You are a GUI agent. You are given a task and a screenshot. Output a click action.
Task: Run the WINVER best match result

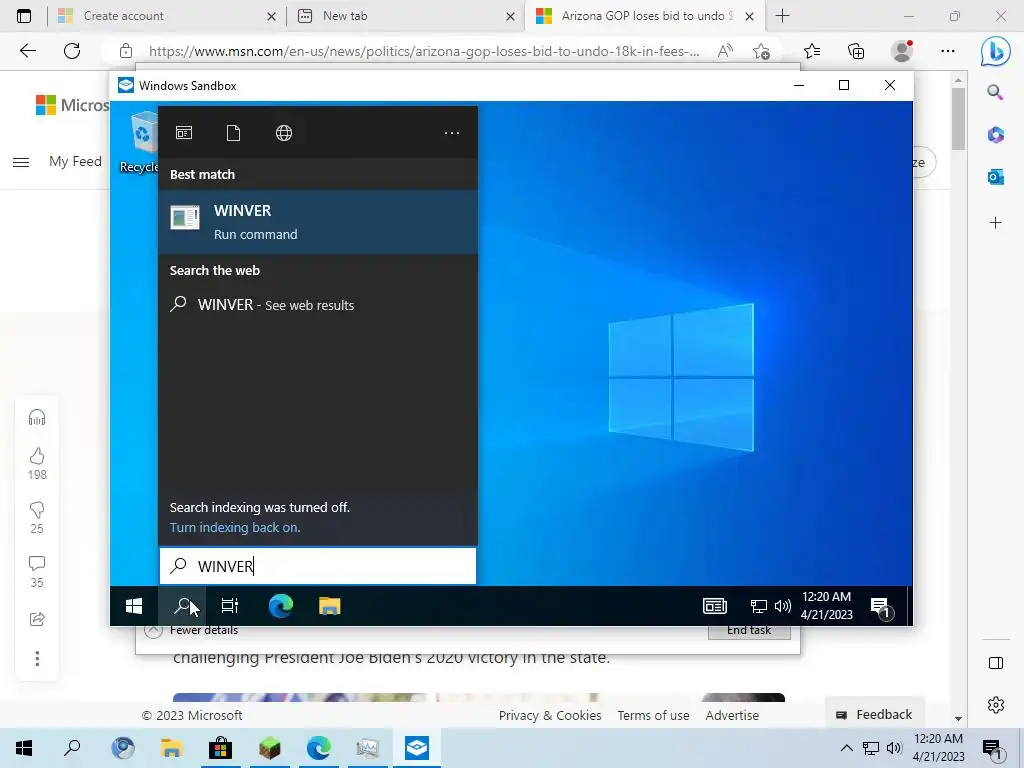[318, 222]
